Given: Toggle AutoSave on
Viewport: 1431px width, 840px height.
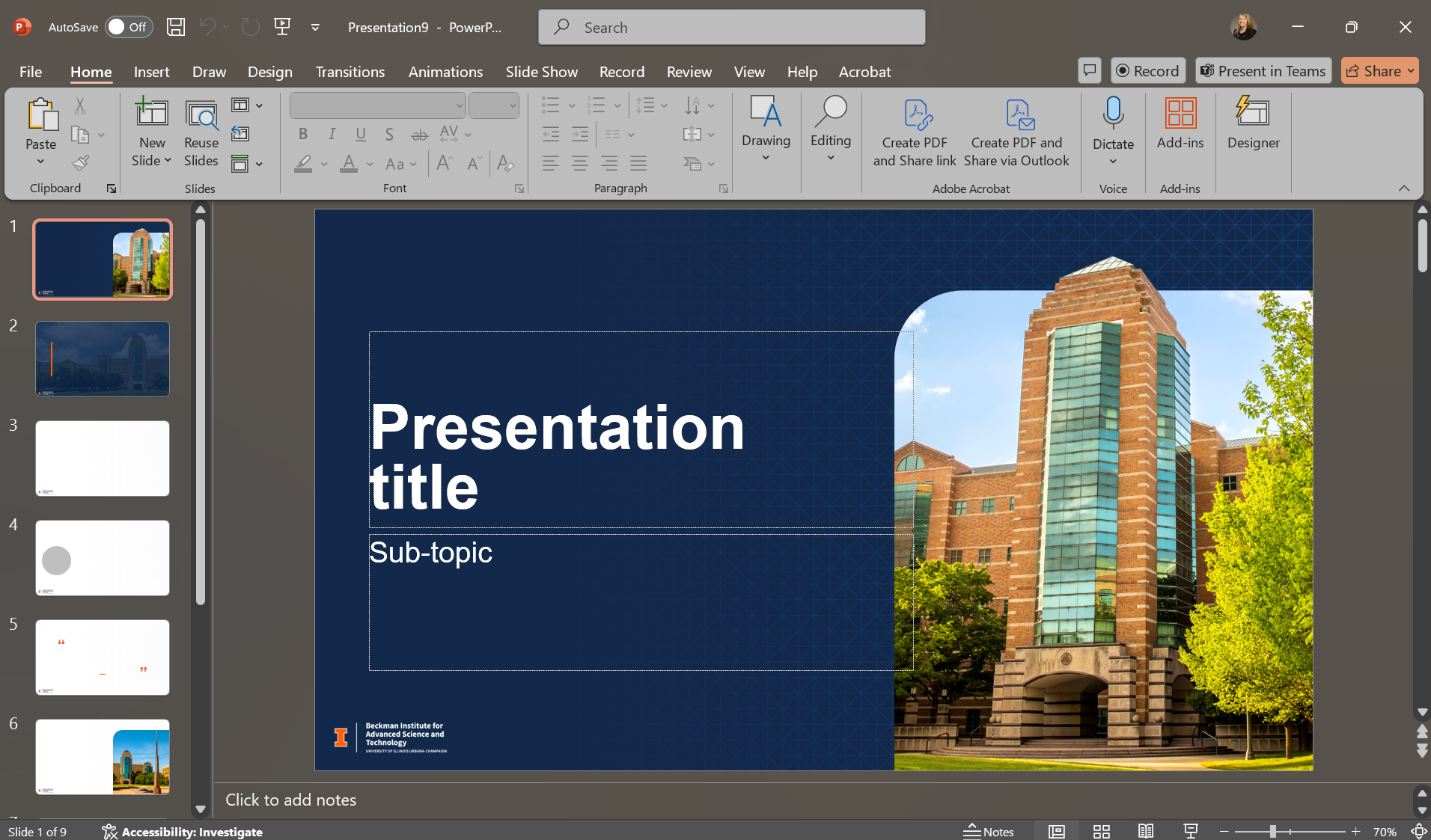Looking at the screenshot, I should click(128, 27).
